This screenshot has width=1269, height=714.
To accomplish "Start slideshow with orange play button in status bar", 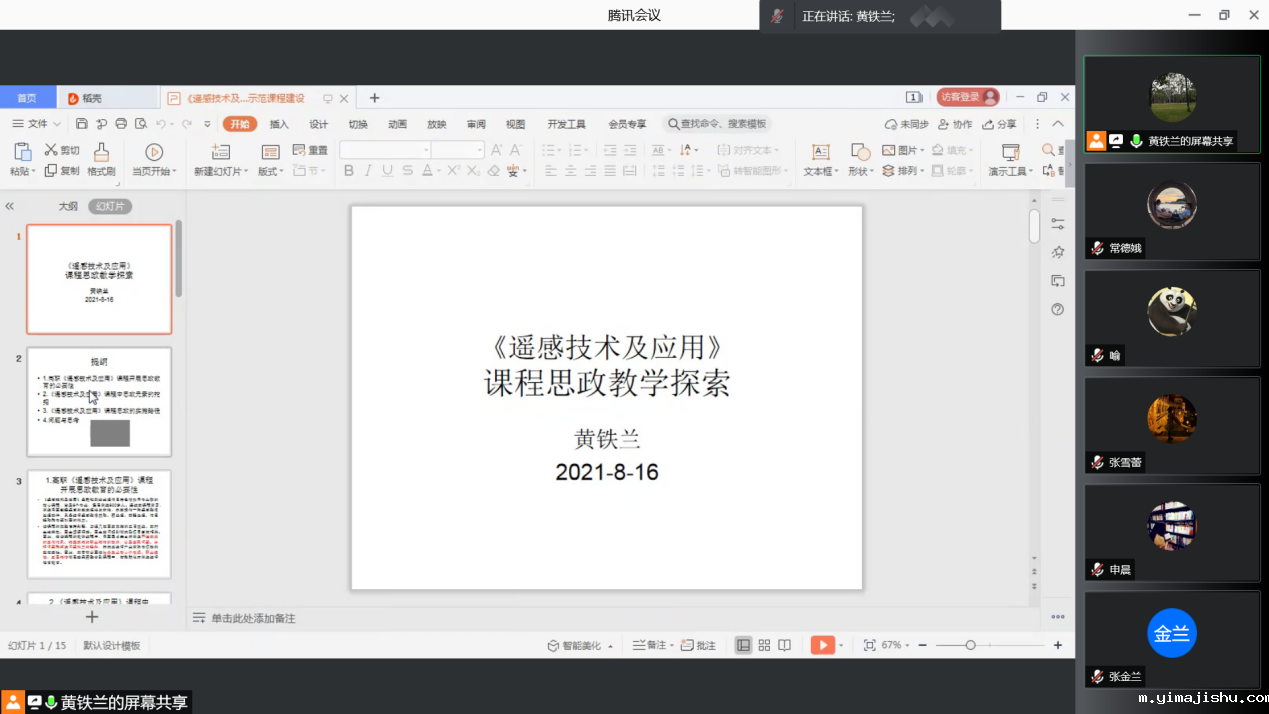I will (x=822, y=645).
